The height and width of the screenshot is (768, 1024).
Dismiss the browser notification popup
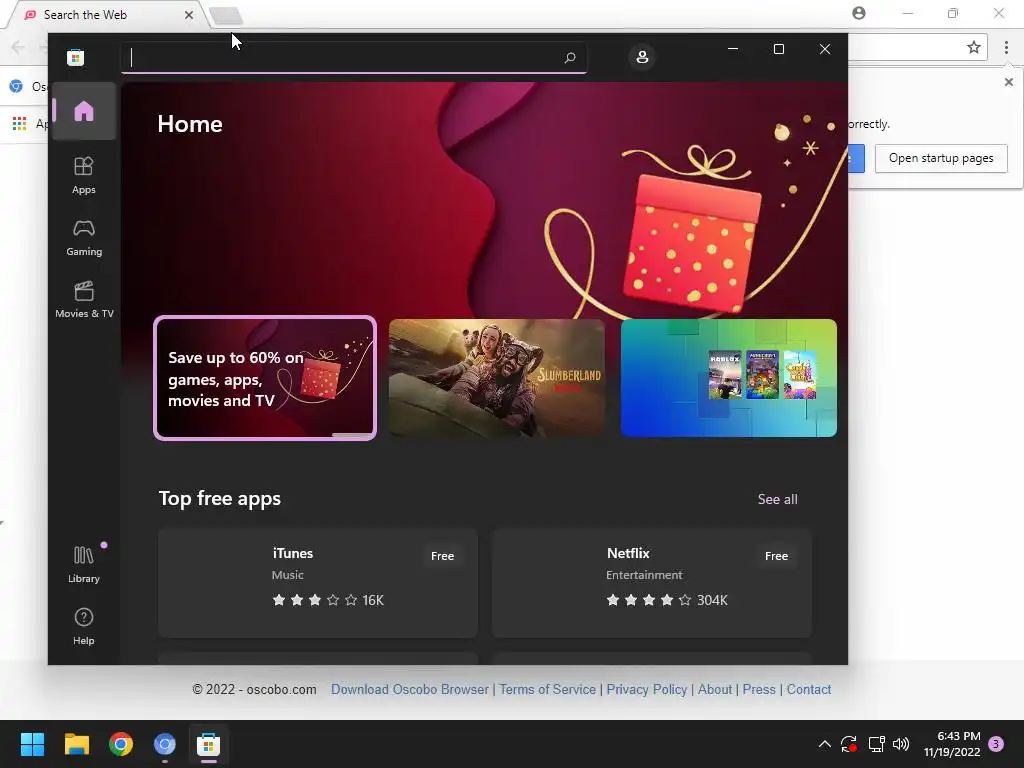tap(1008, 82)
